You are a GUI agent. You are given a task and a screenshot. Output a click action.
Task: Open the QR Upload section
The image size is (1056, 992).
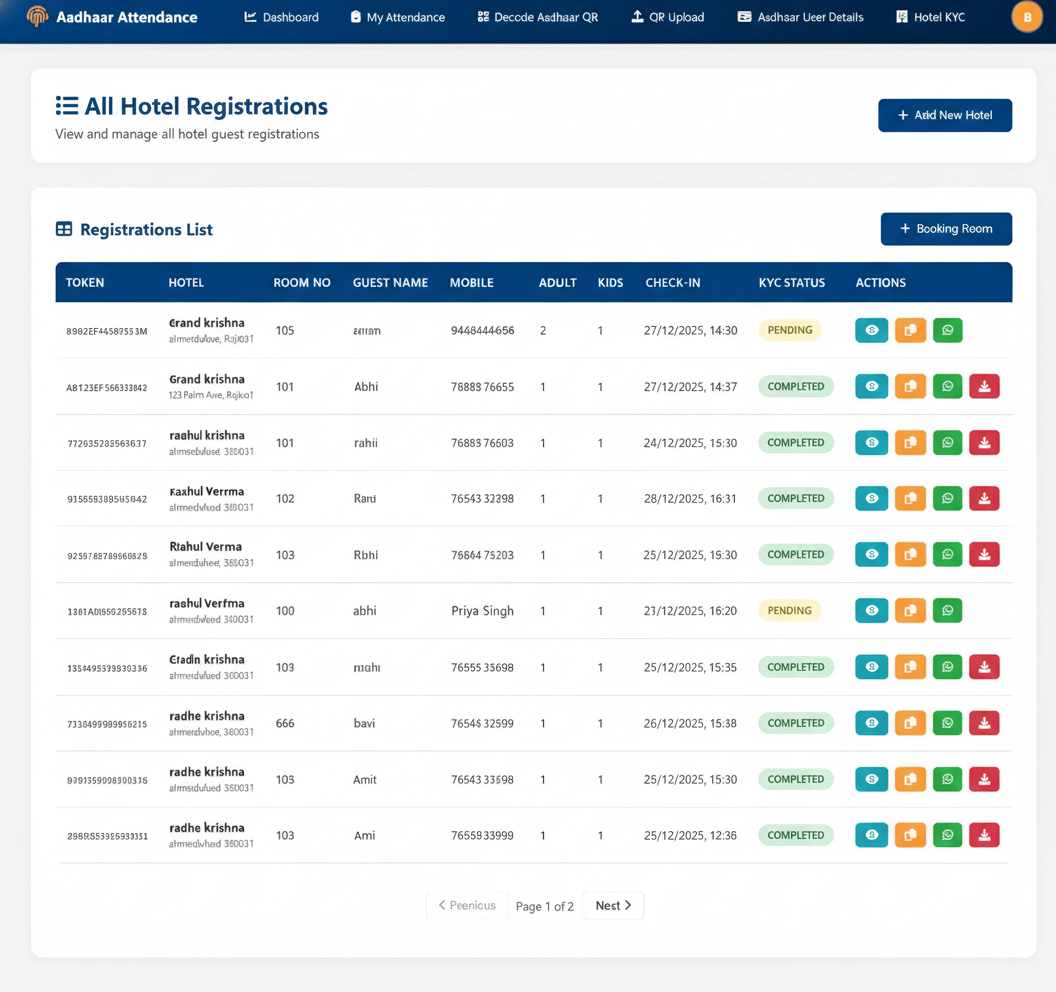(x=667, y=17)
